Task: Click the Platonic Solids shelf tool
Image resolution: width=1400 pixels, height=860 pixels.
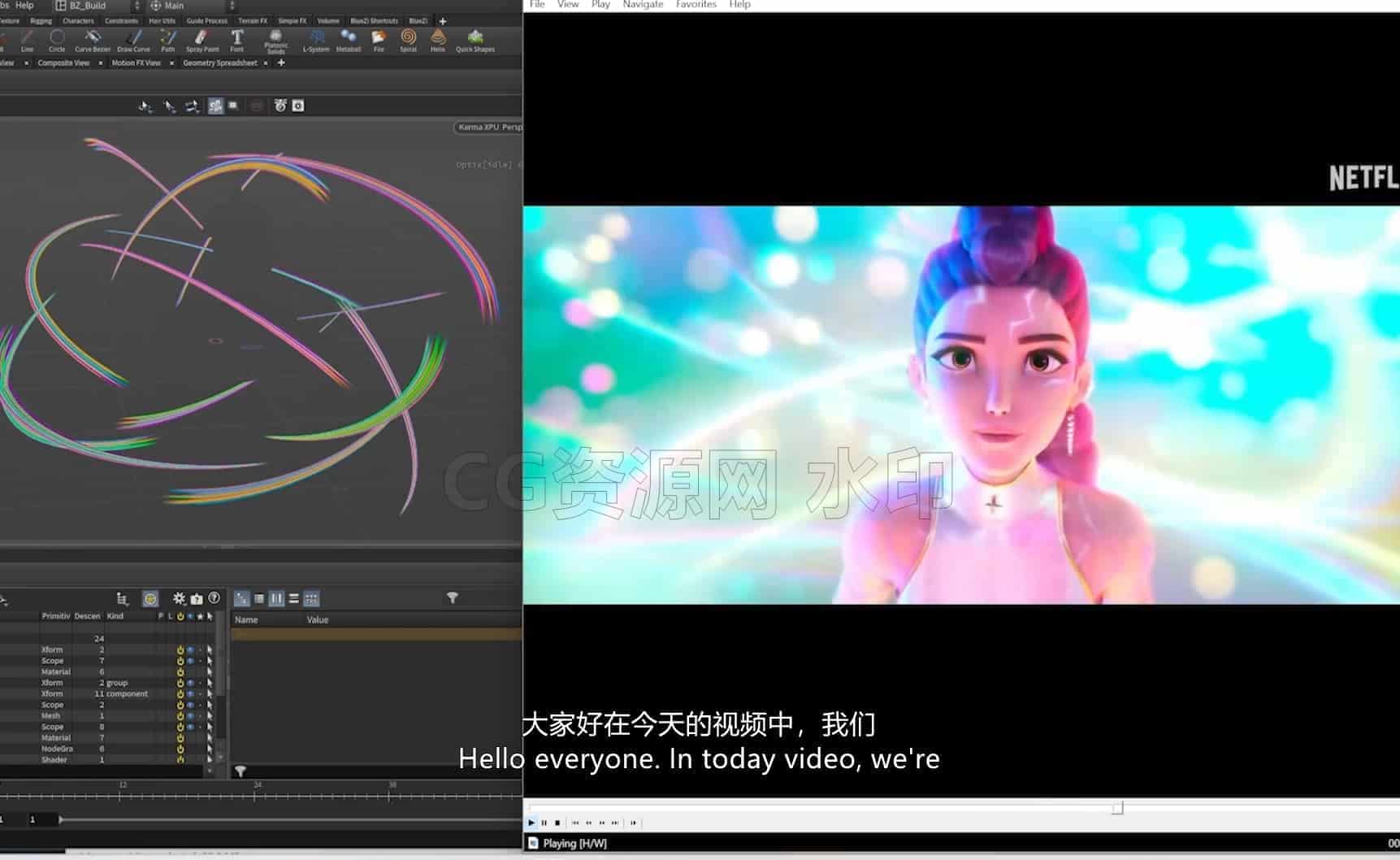Action: [276, 41]
